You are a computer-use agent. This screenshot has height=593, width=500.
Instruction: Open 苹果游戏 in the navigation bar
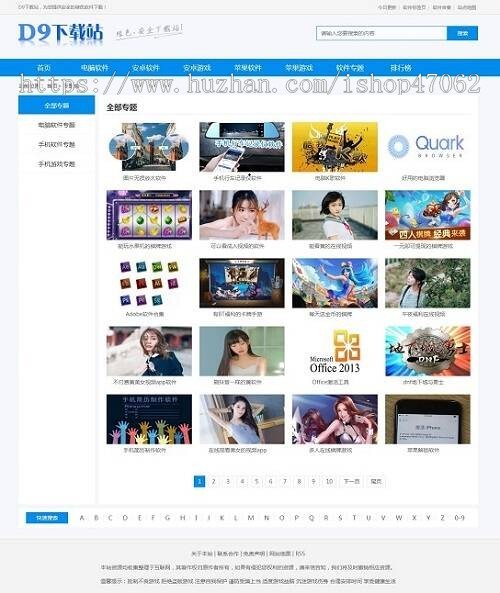tap(299, 68)
